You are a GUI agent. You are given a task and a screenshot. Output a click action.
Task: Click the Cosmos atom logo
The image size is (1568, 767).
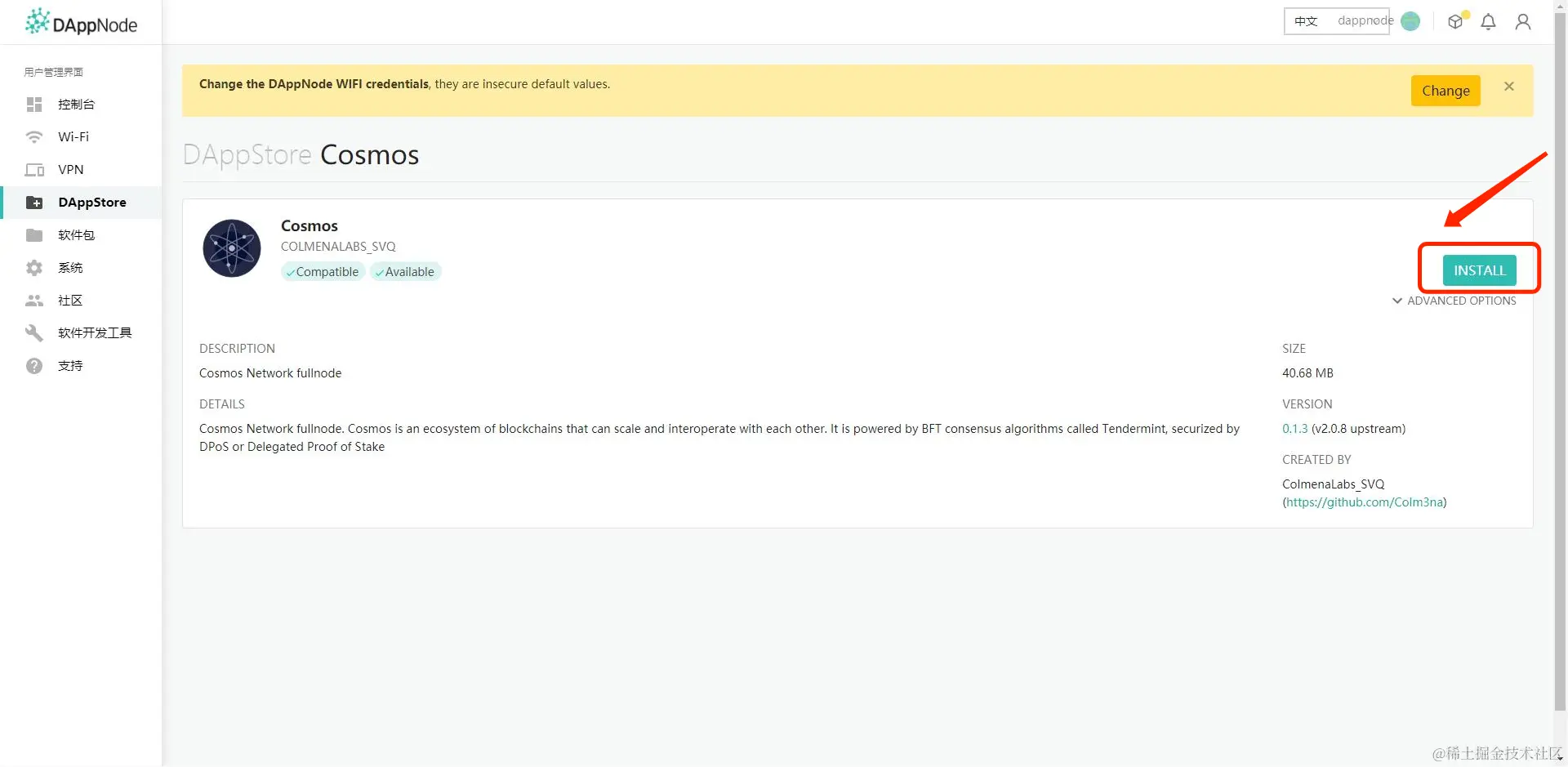[232, 248]
